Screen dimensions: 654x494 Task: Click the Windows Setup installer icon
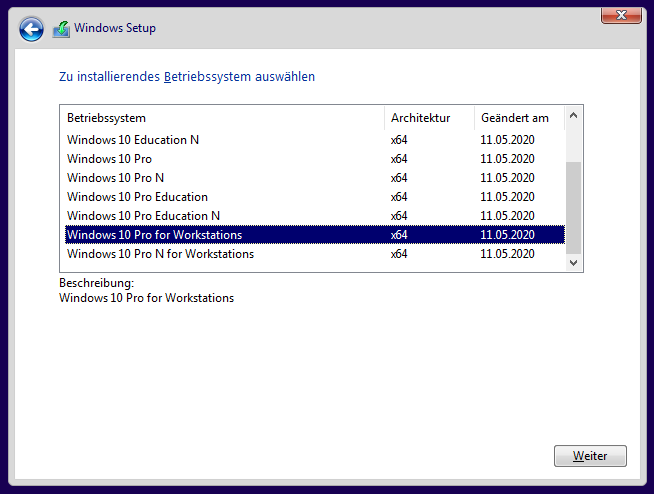pyautogui.click(x=61, y=29)
